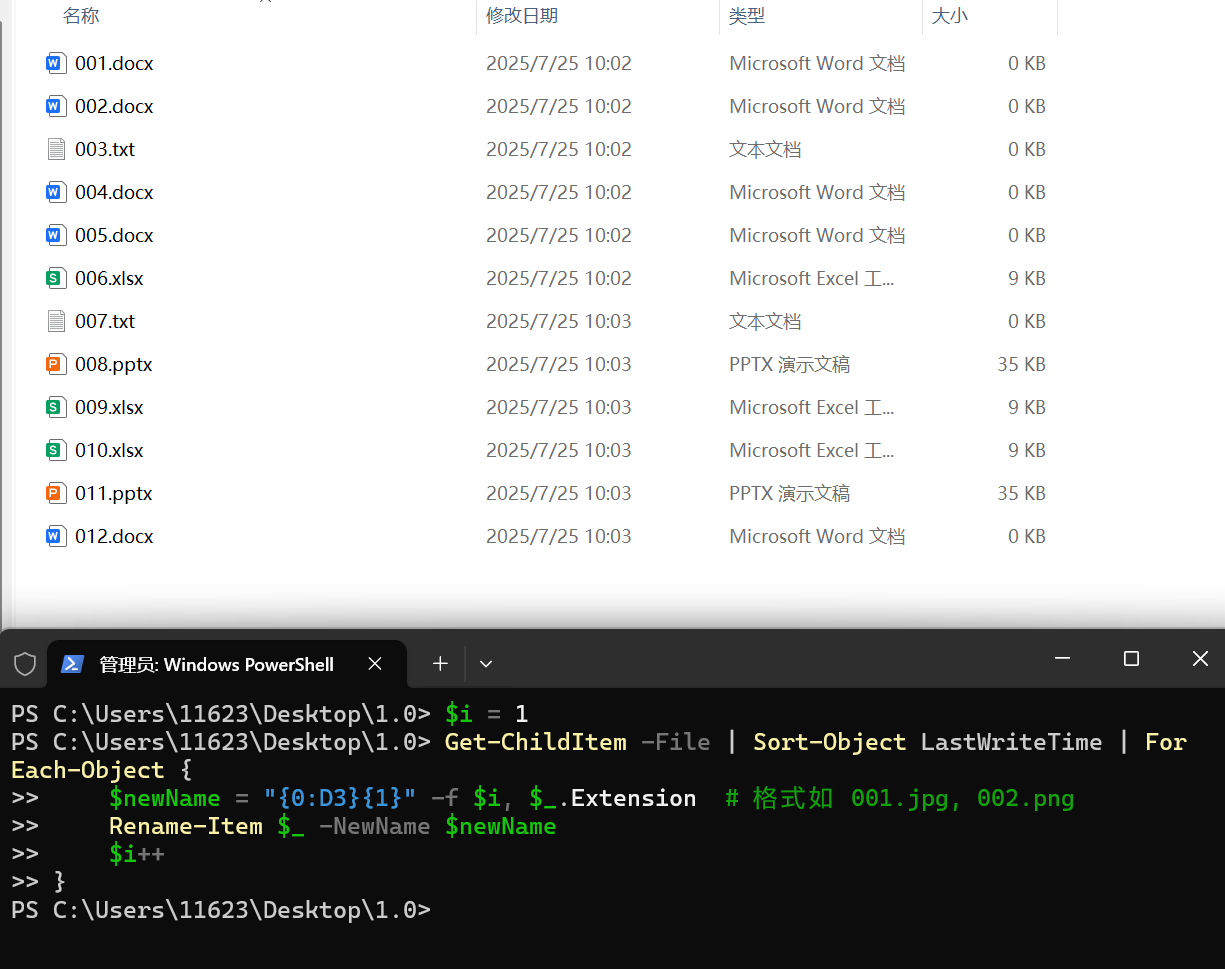Click the spreadsheet icon of 006.xlsx
The height and width of the screenshot is (969, 1225).
click(x=55, y=278)
